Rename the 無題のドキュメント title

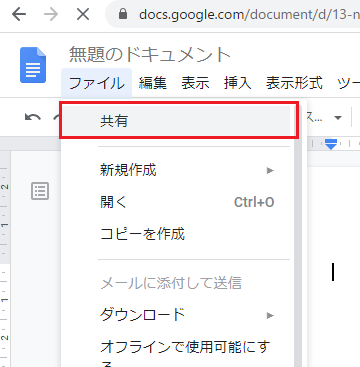[150, 55]
